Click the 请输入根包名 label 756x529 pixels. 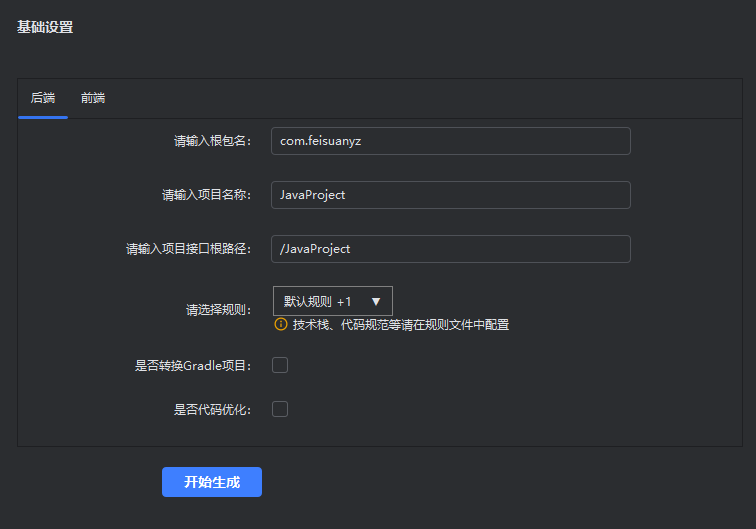(212, 141)
